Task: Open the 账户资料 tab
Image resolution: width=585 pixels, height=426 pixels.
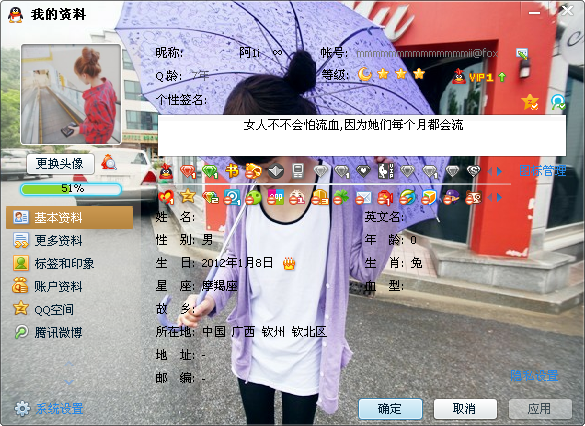Action: pos(69,286)
